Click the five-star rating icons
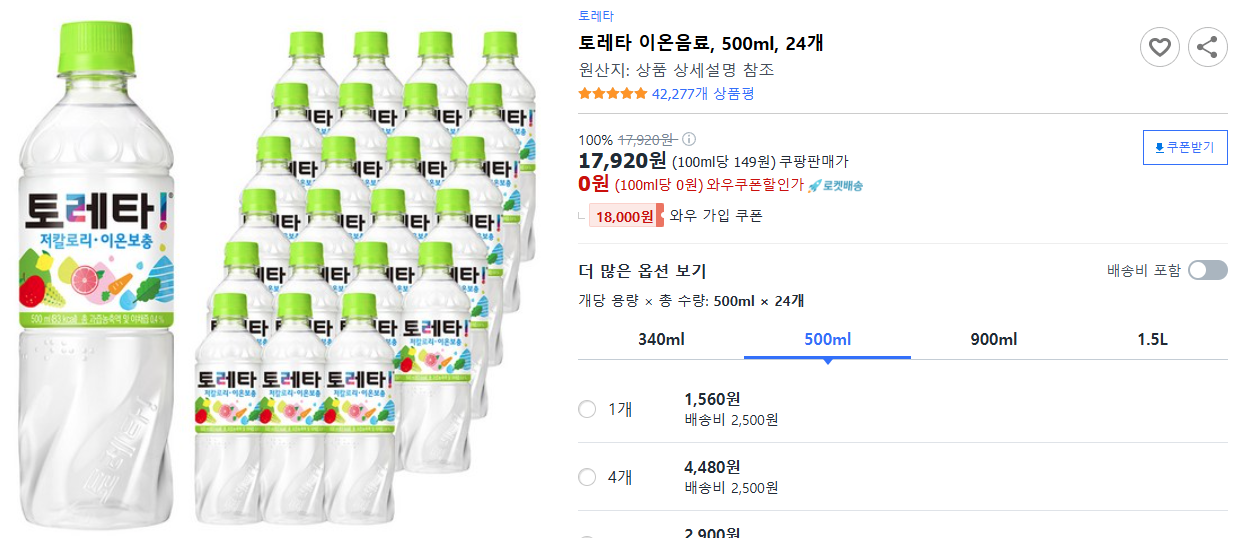1236x538 pixels. [612, 94]
